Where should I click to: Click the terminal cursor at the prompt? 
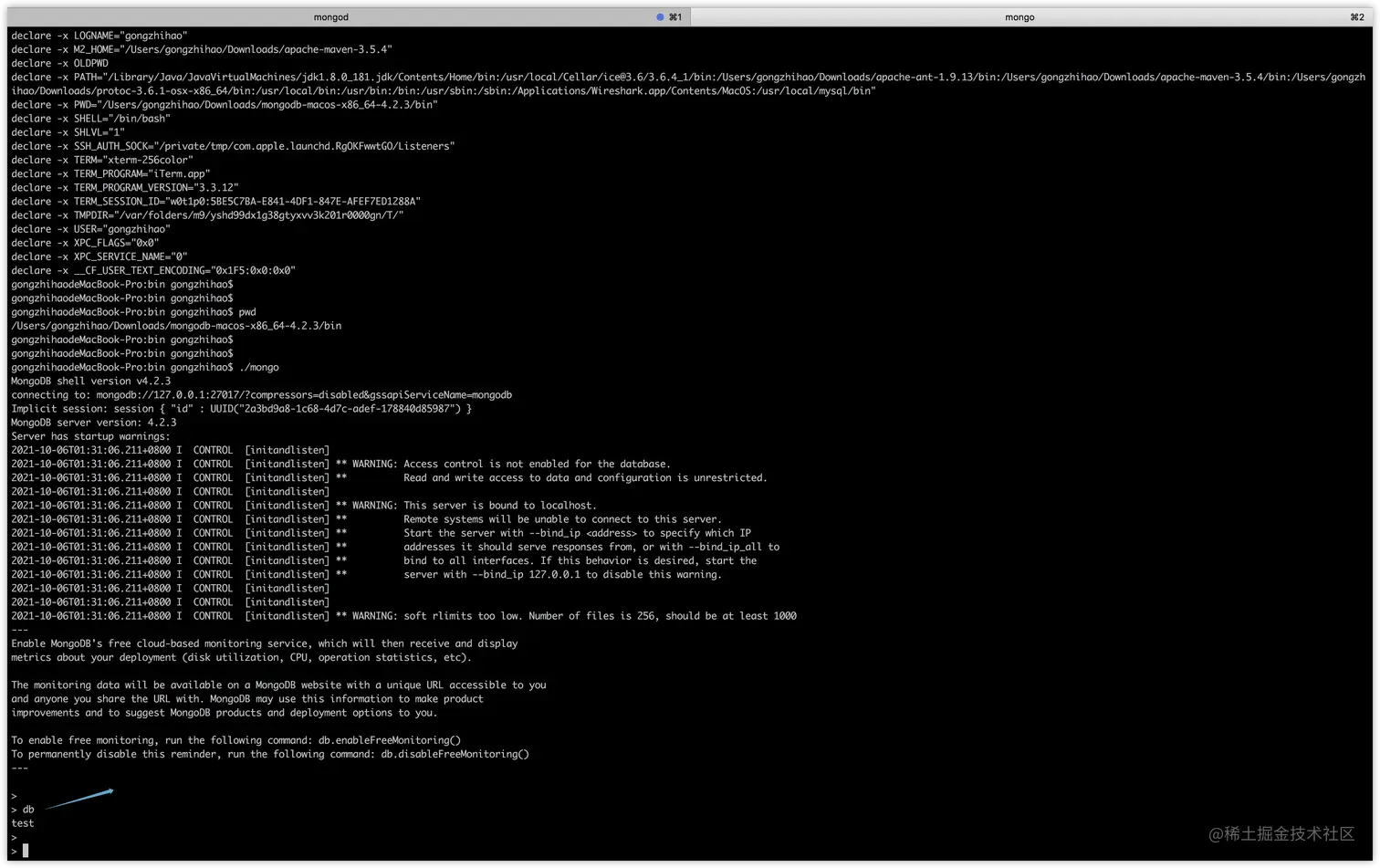(26, 851)
